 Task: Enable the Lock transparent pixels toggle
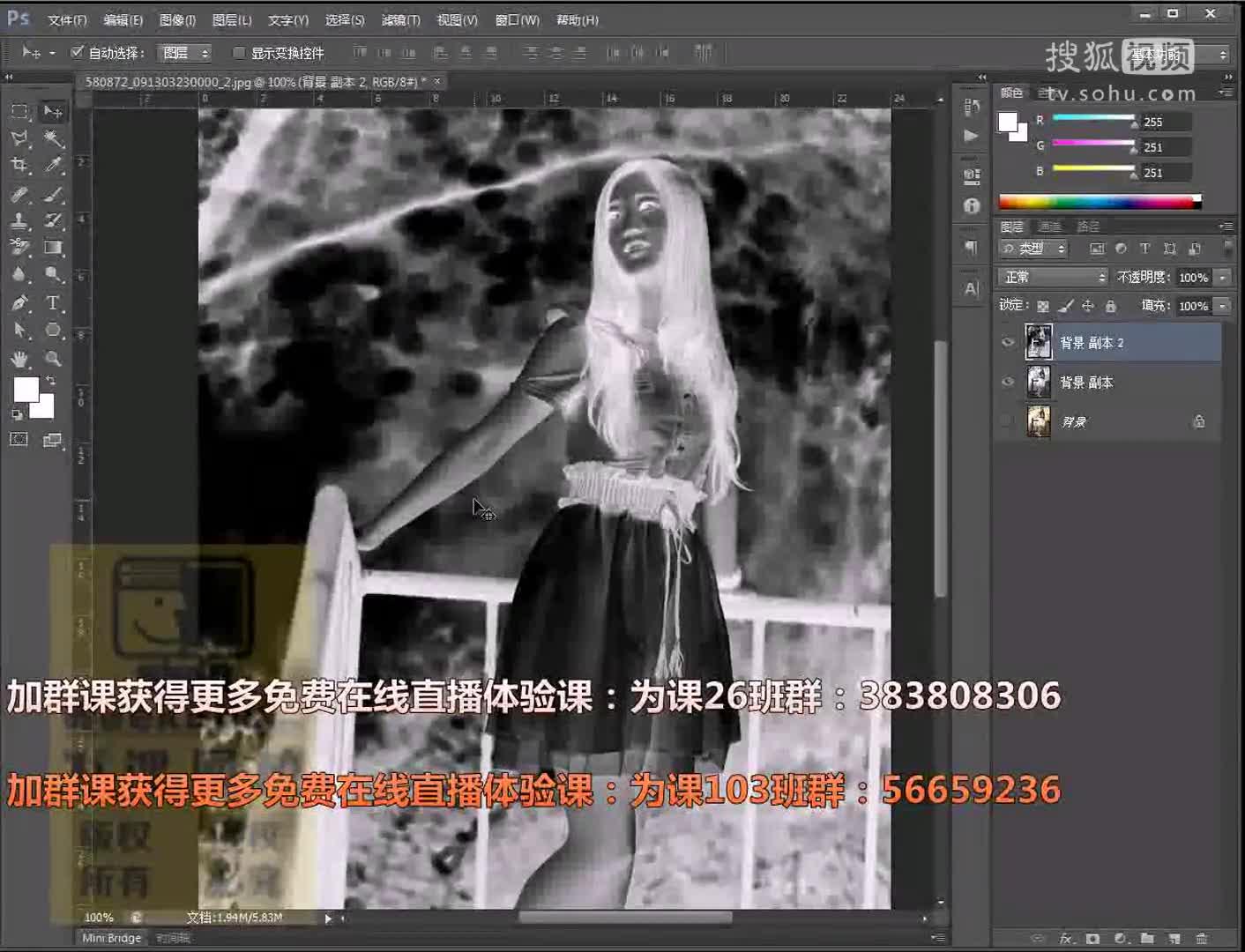(1043, 306)
